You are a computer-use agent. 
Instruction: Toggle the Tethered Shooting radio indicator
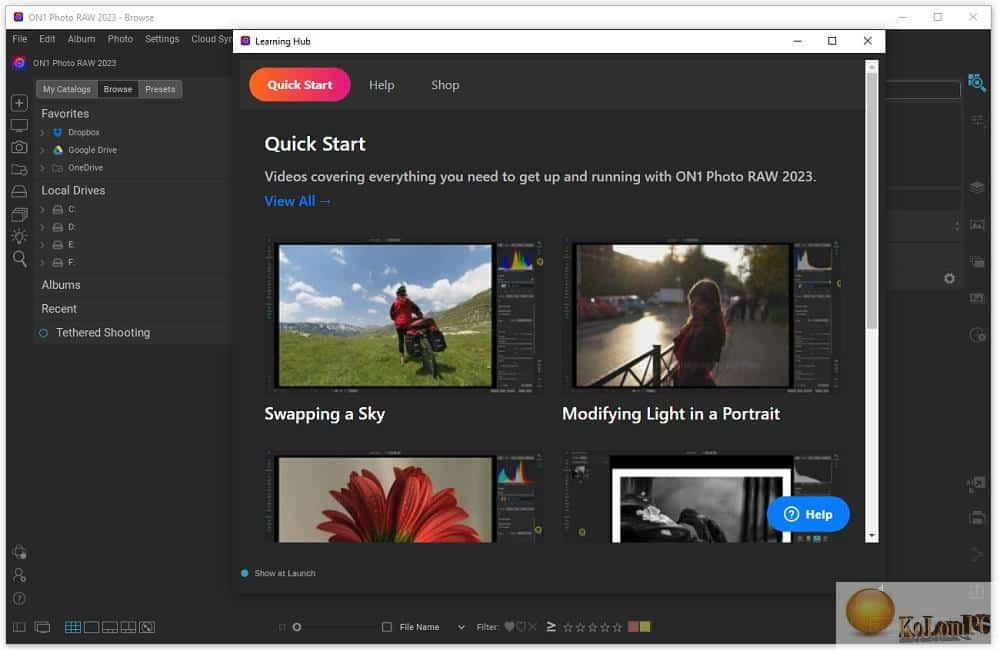43,333
